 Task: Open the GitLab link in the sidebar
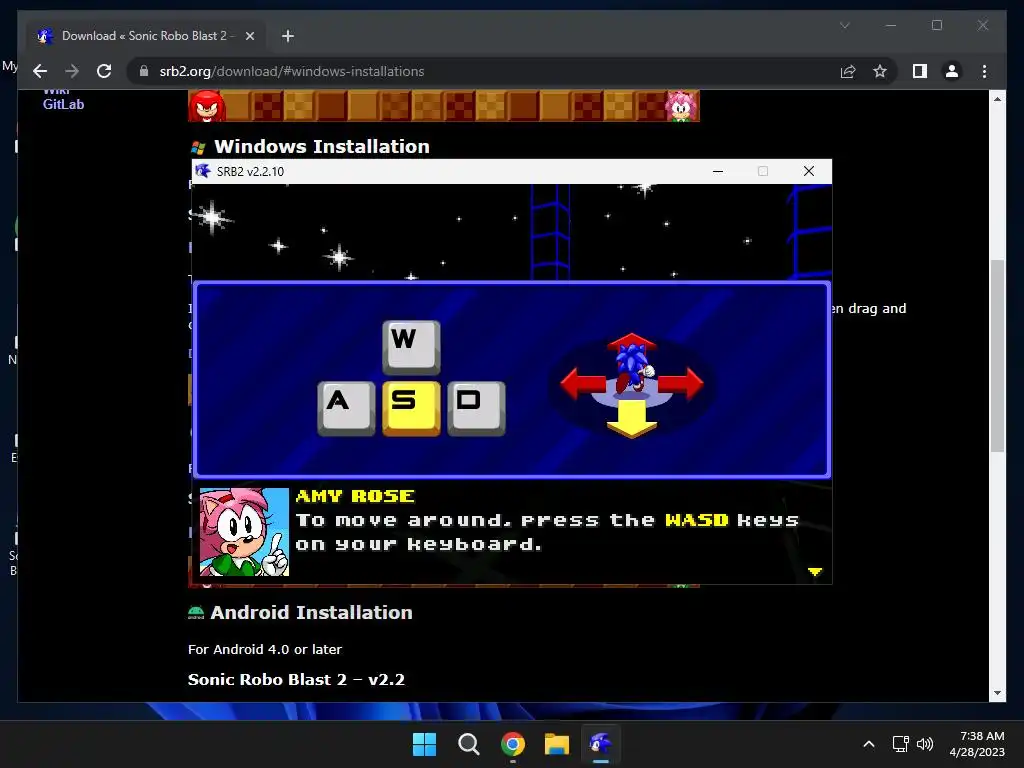point(63,104)
